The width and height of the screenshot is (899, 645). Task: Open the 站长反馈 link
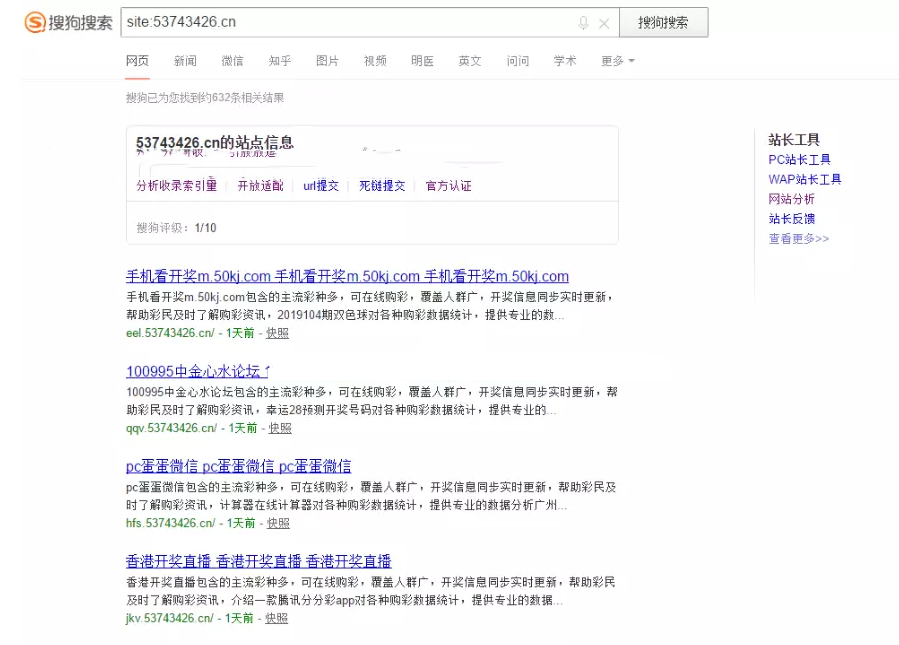[x=792, y=218]
